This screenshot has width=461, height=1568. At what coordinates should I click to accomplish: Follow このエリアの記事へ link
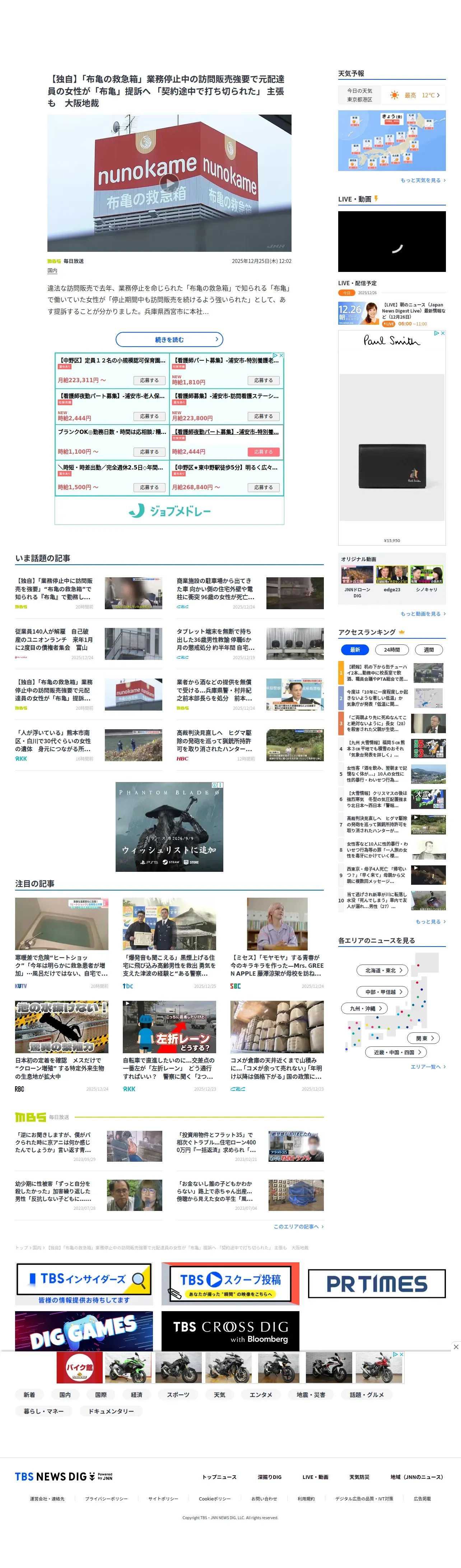tap(298, 1226)
